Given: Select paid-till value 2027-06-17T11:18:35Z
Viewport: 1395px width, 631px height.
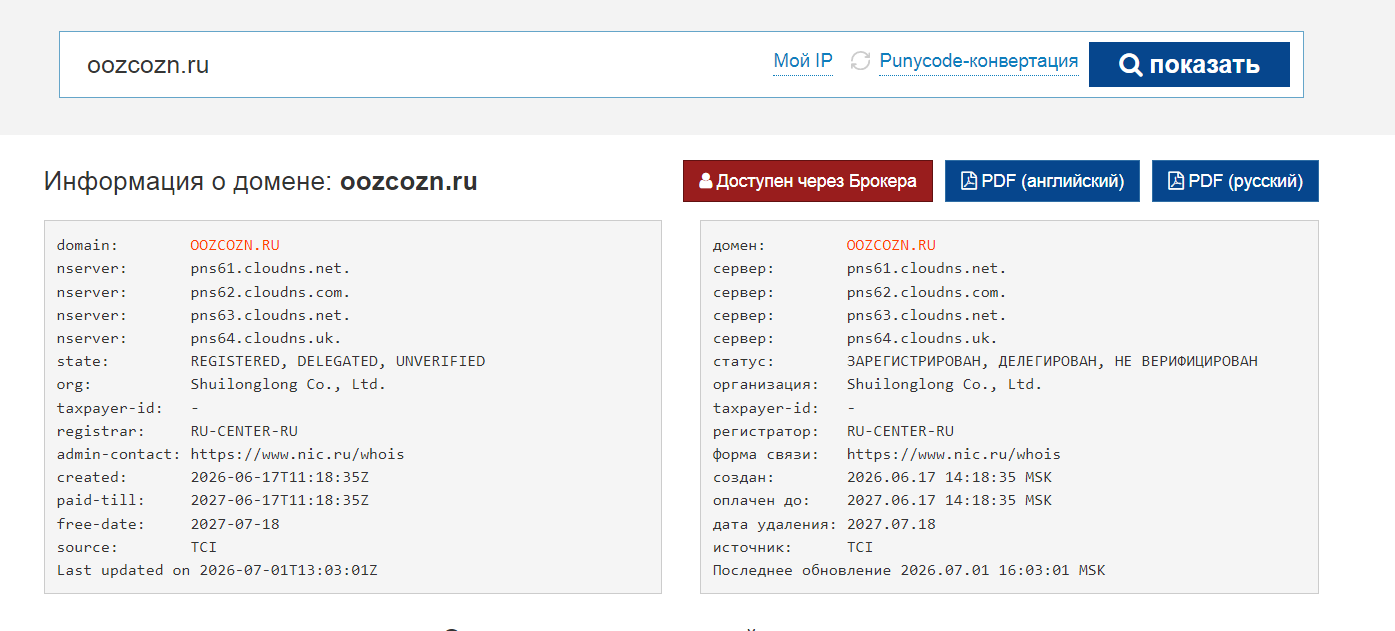Looking at the screenshot, I should pyautogui.click(x=279, y=500).
